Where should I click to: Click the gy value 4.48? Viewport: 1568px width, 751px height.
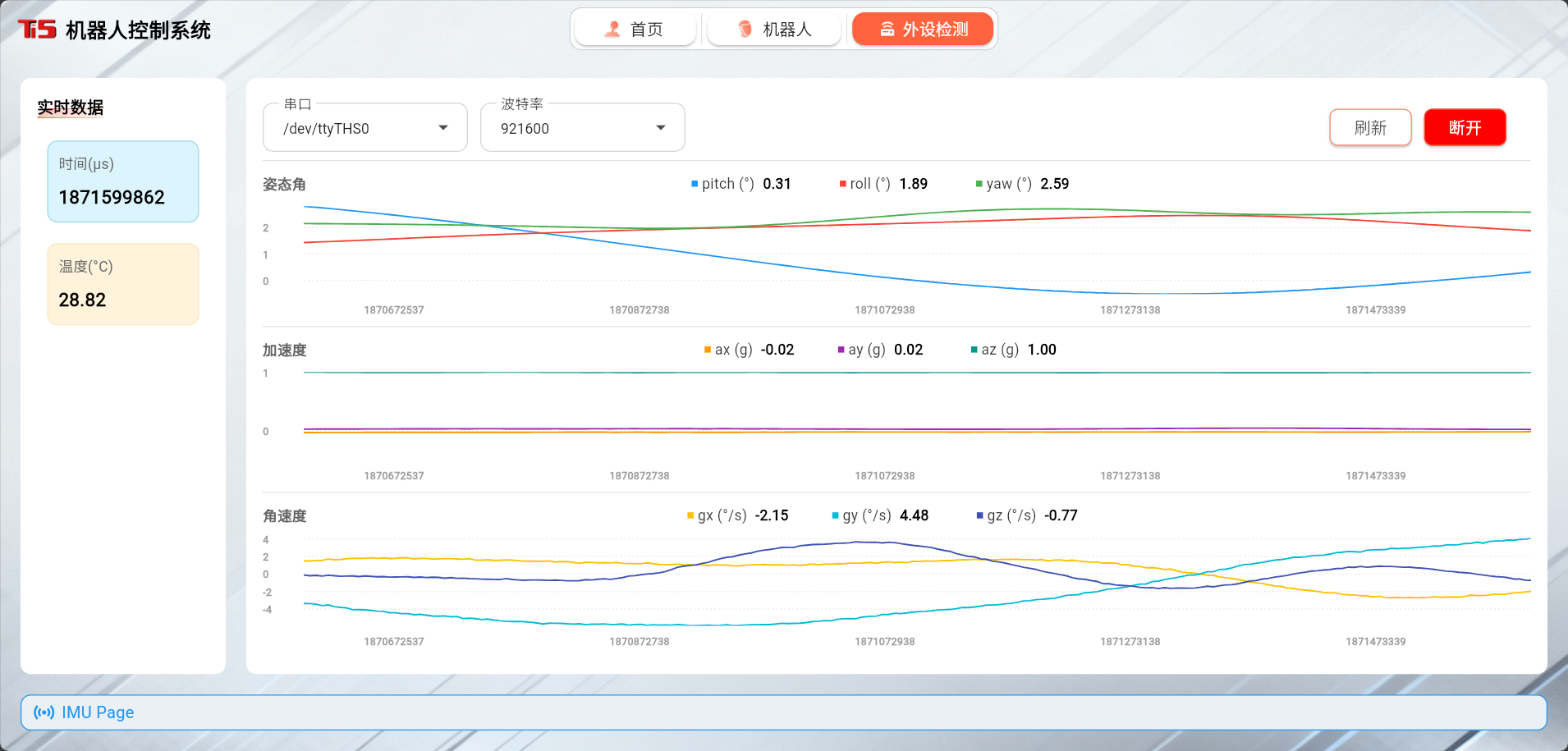[x=914, y=515]
